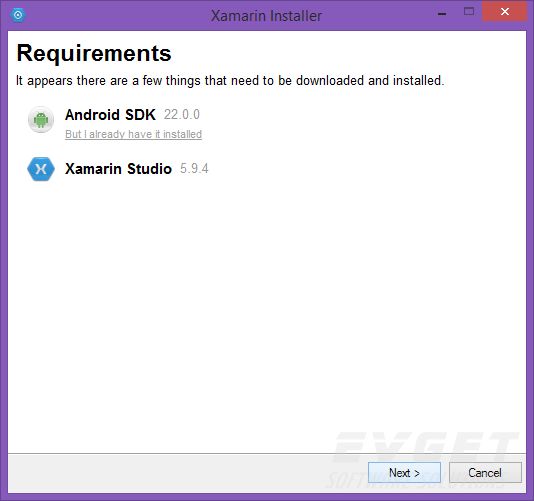This screenshot has height=501, width=534.
Task: Click the Xamarin Installer title bar icon
Action: click(x=18, y=15)
